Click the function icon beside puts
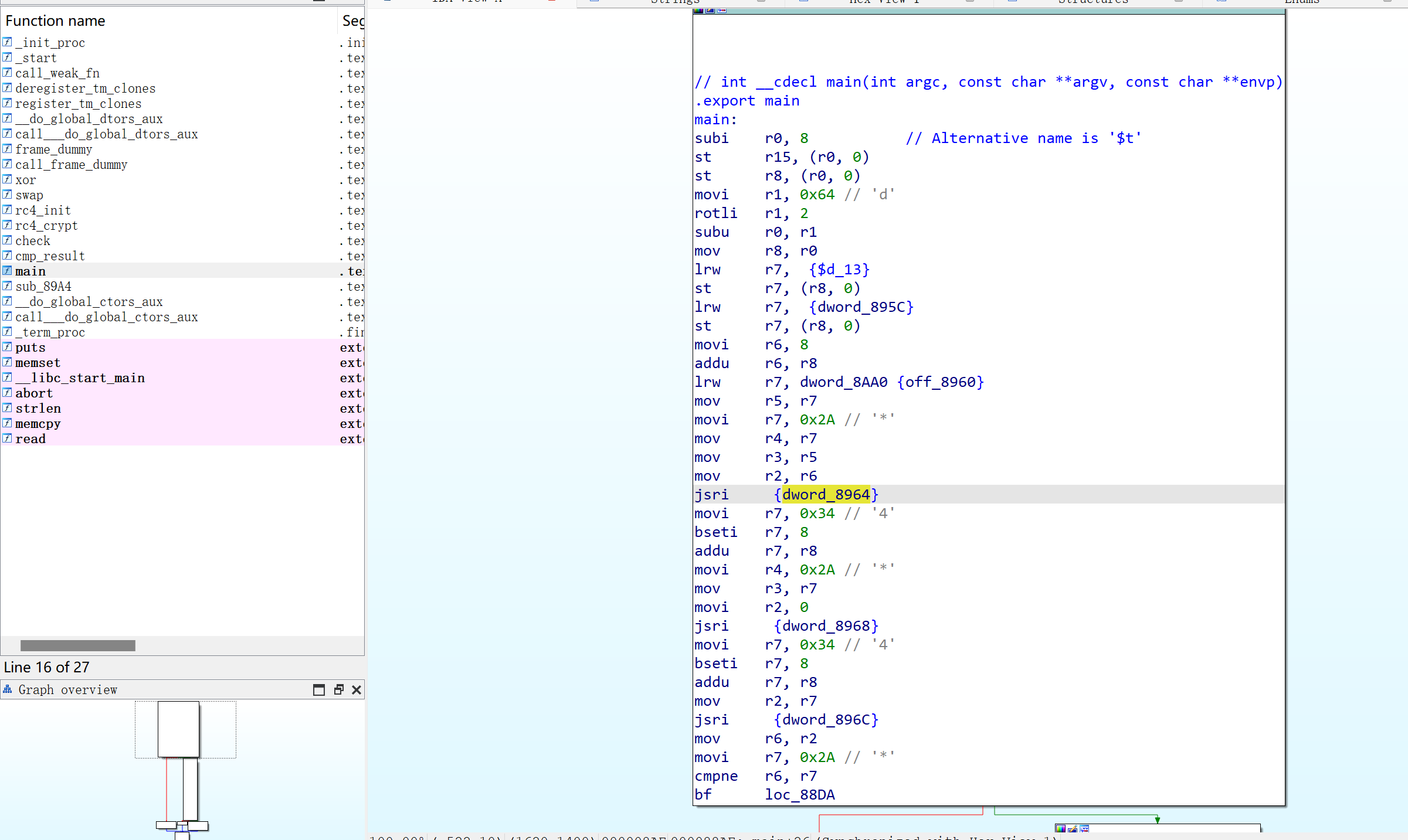The width and height of the screenshot is (1408, 840). pyautogui.click(x=7, y=347)
